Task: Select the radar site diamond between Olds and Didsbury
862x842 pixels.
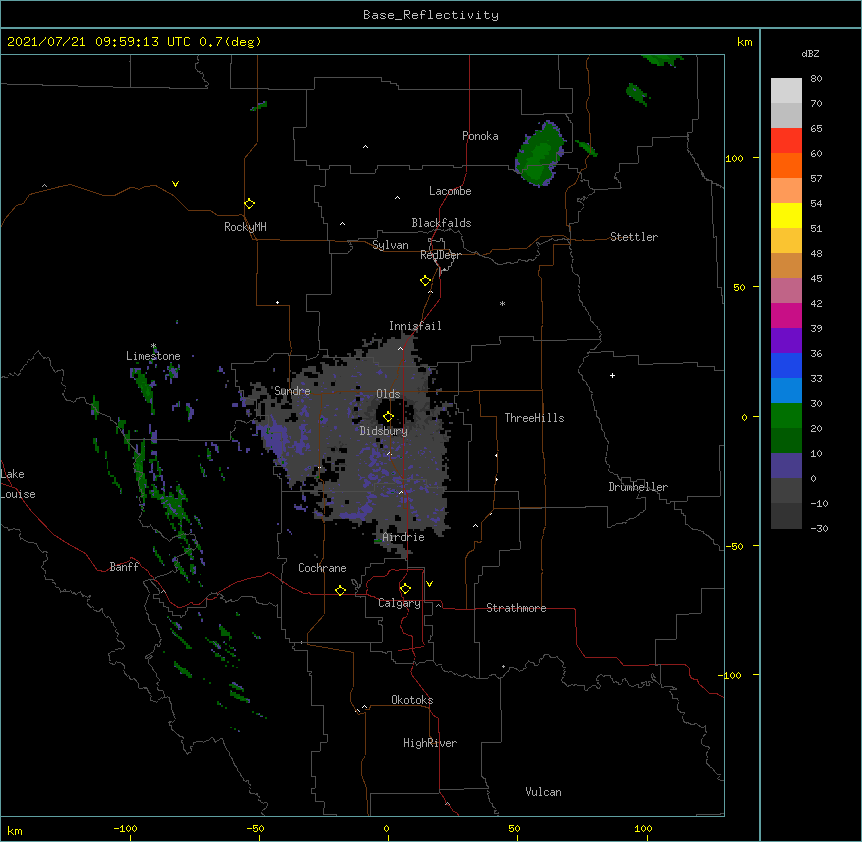Action: (x=388, y=417)
